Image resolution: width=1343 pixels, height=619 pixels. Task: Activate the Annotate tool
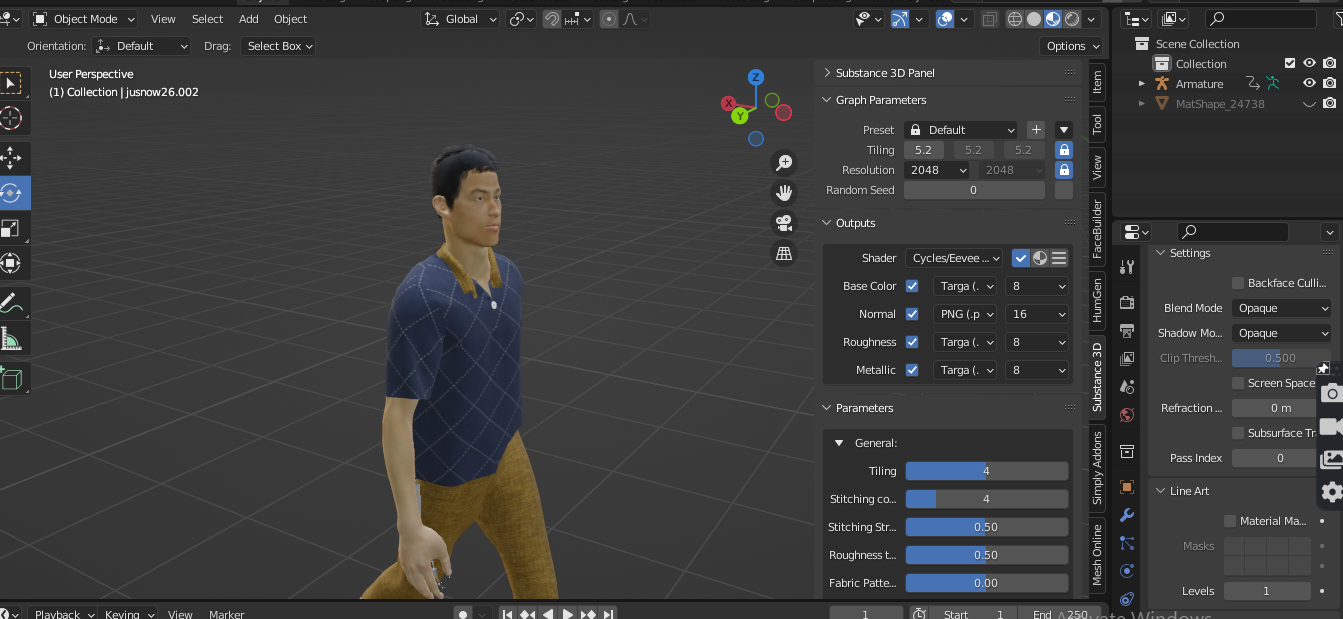pyautogui.click(x=11, y=301)
